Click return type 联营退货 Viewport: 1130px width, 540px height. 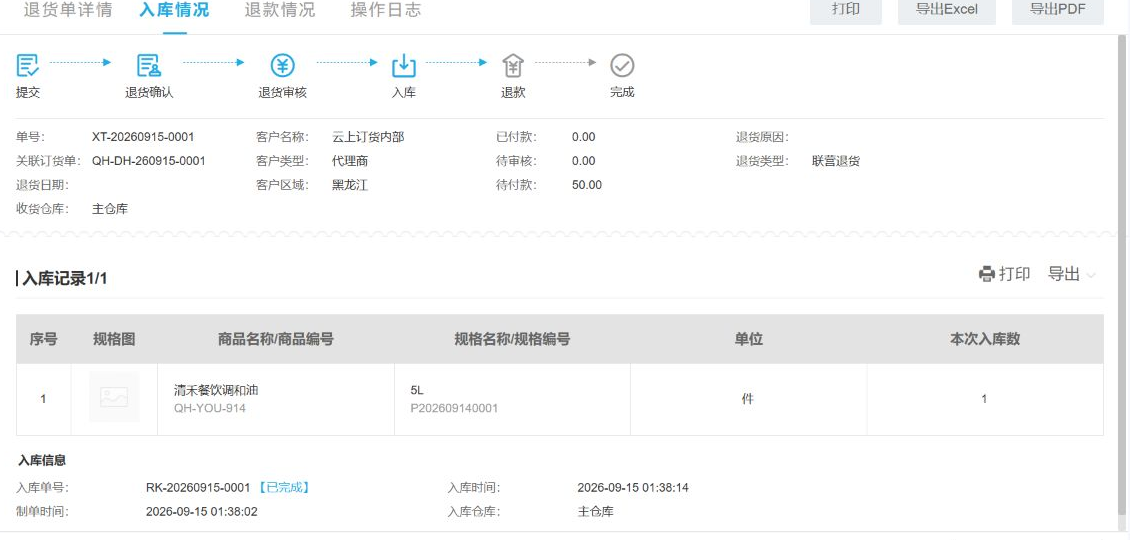[836, 161]
